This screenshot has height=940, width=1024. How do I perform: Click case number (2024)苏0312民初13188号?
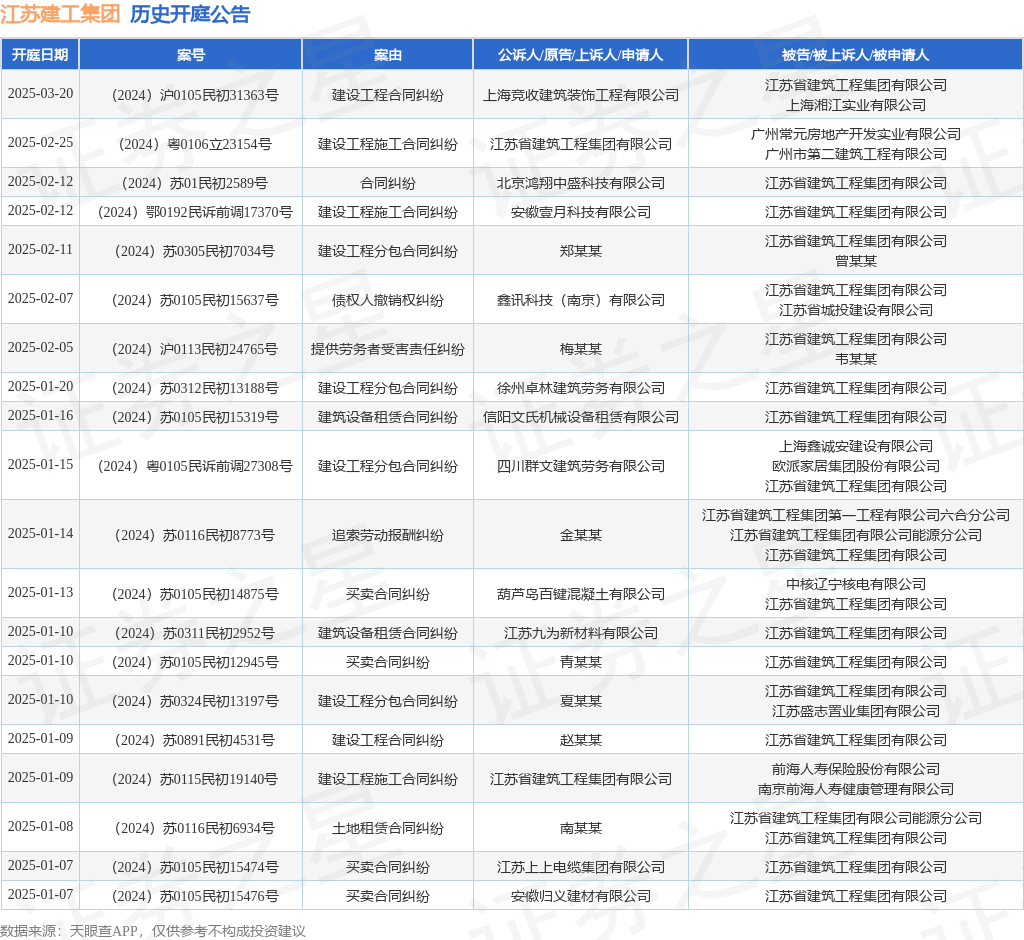pyautogui.click(x=195, y=389)
